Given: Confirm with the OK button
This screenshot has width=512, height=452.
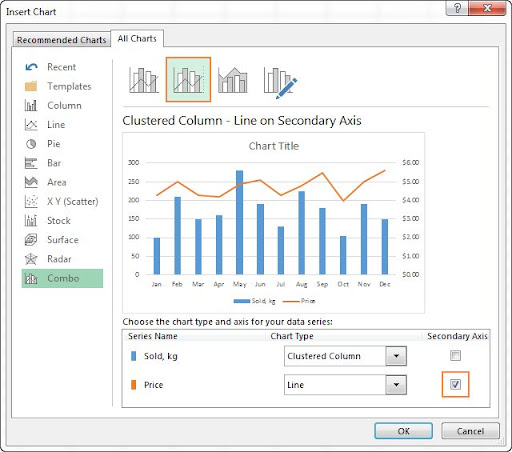Looking at the screenshot, I should pyautogui.click(x=403, y=431).
